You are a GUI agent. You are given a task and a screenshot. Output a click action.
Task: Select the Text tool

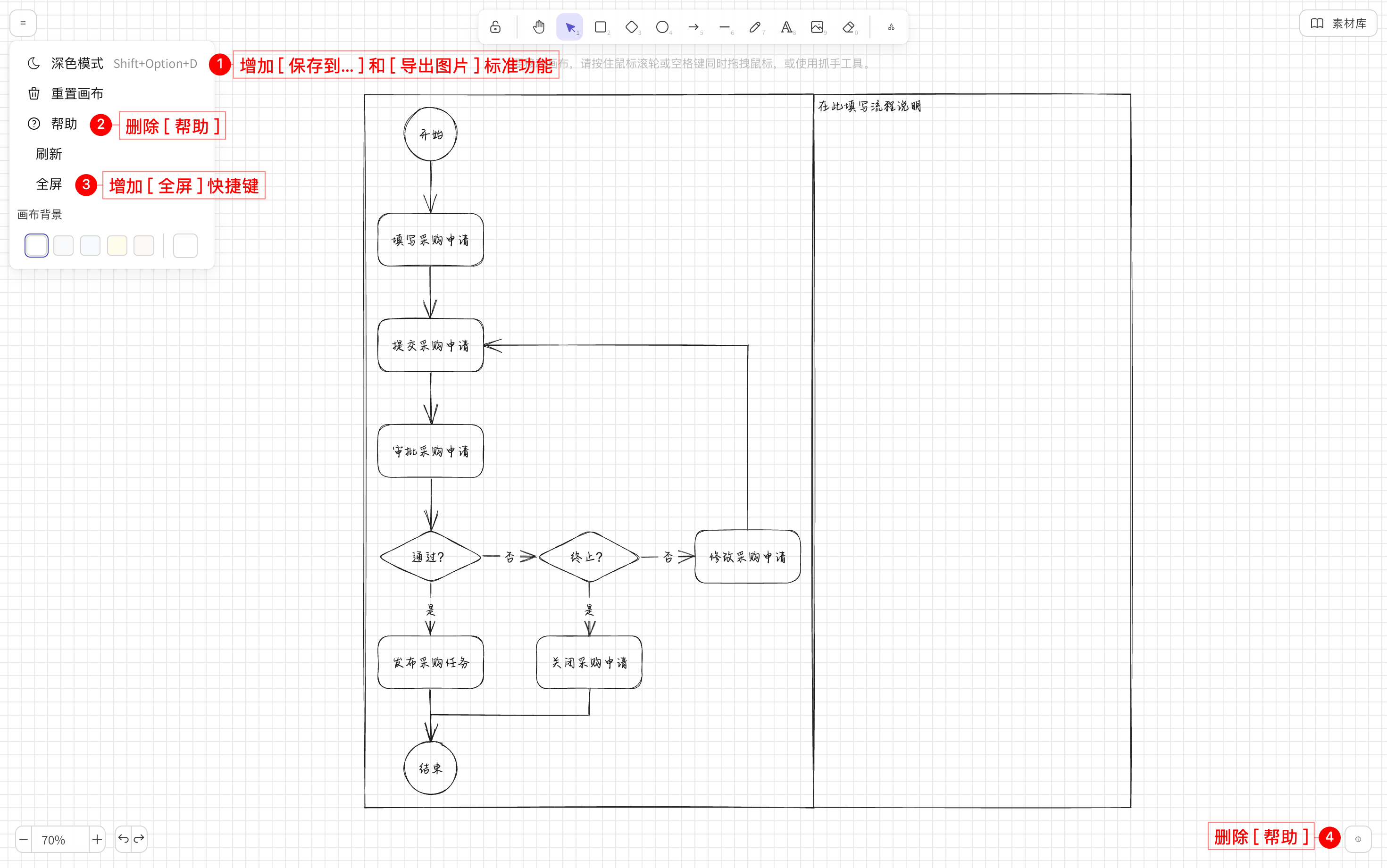coord(786,27)
